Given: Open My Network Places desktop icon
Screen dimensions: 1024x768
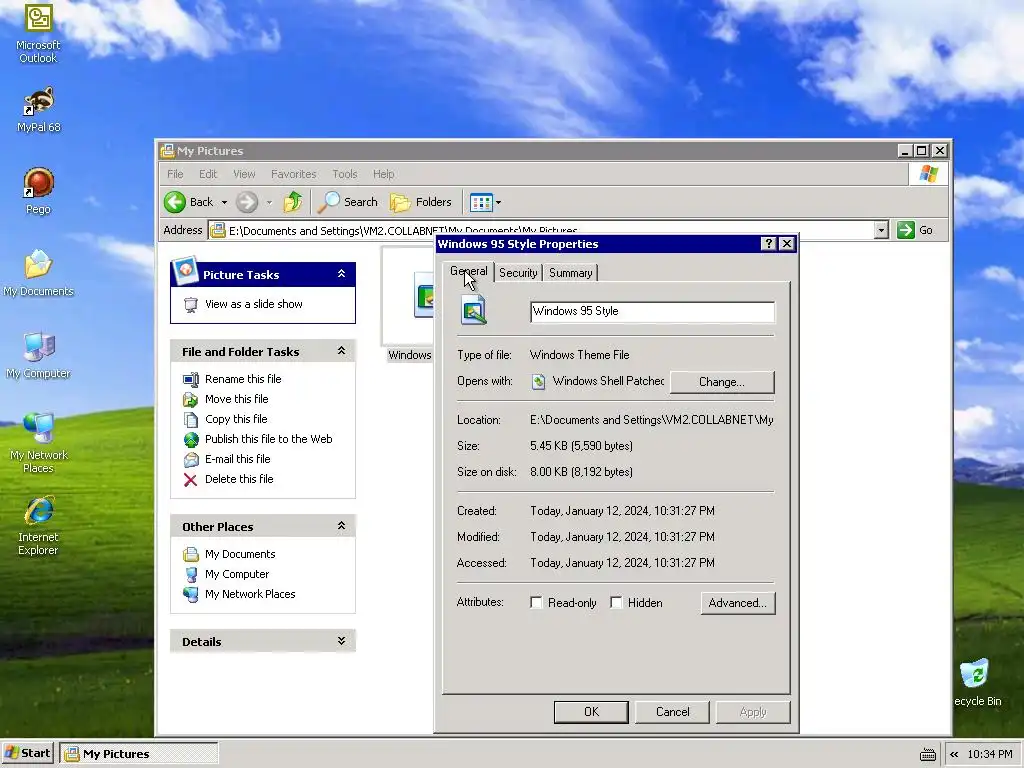Looking at the screenshot, I should pos(38,443).
